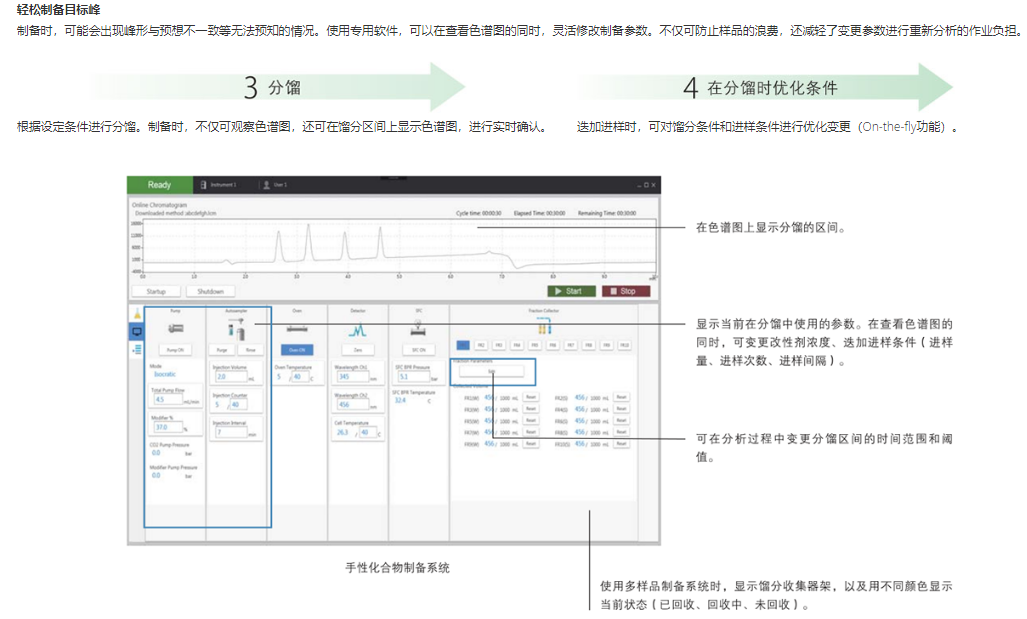Screen dimensions: 1027x619
Task: Click the Remaining Time readout
Action: click(x=607, y=214)
